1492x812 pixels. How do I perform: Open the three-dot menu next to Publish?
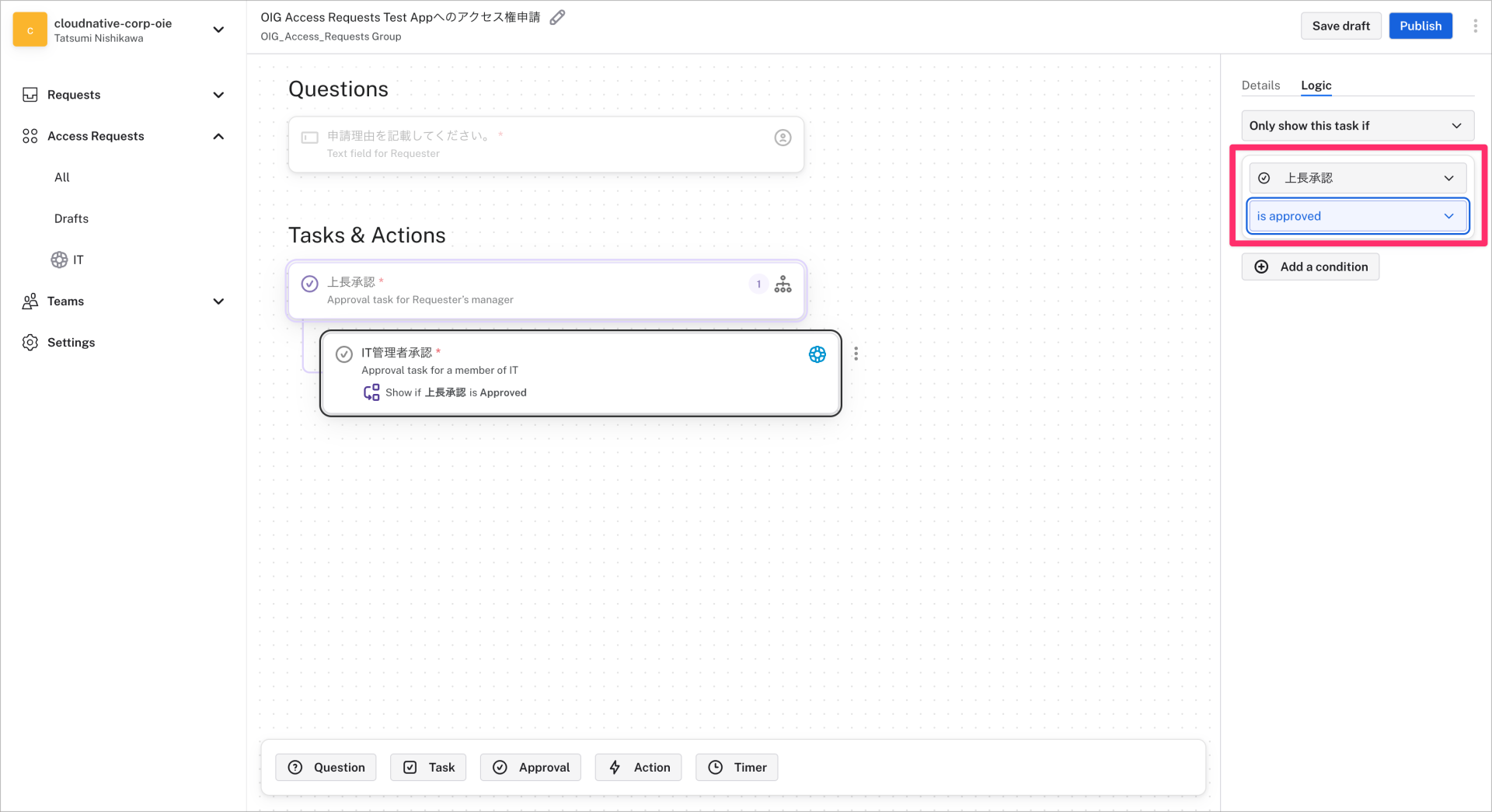[1476, 25]
